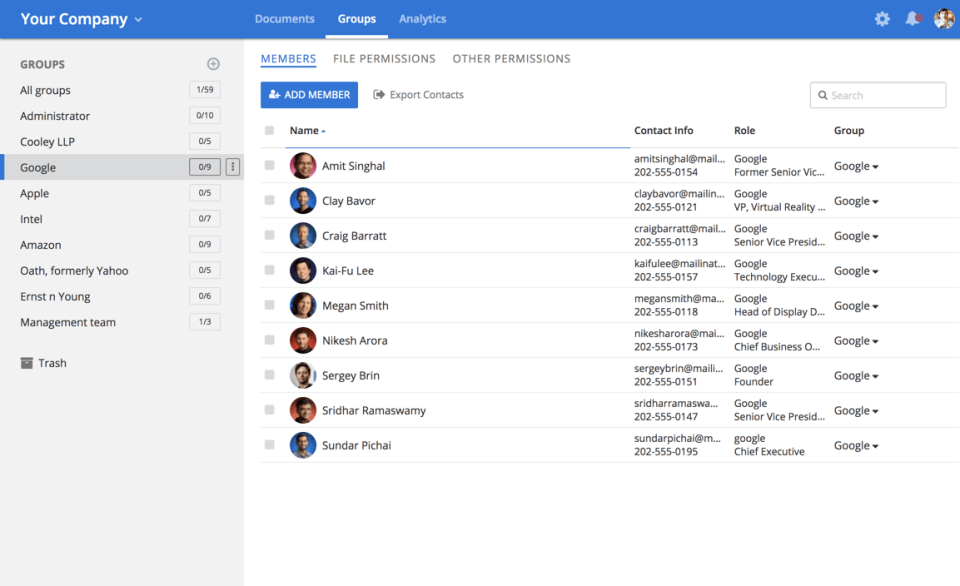Open the user profile avatar menu
This screenshot has height=586, width=960.
coord(944,19)
